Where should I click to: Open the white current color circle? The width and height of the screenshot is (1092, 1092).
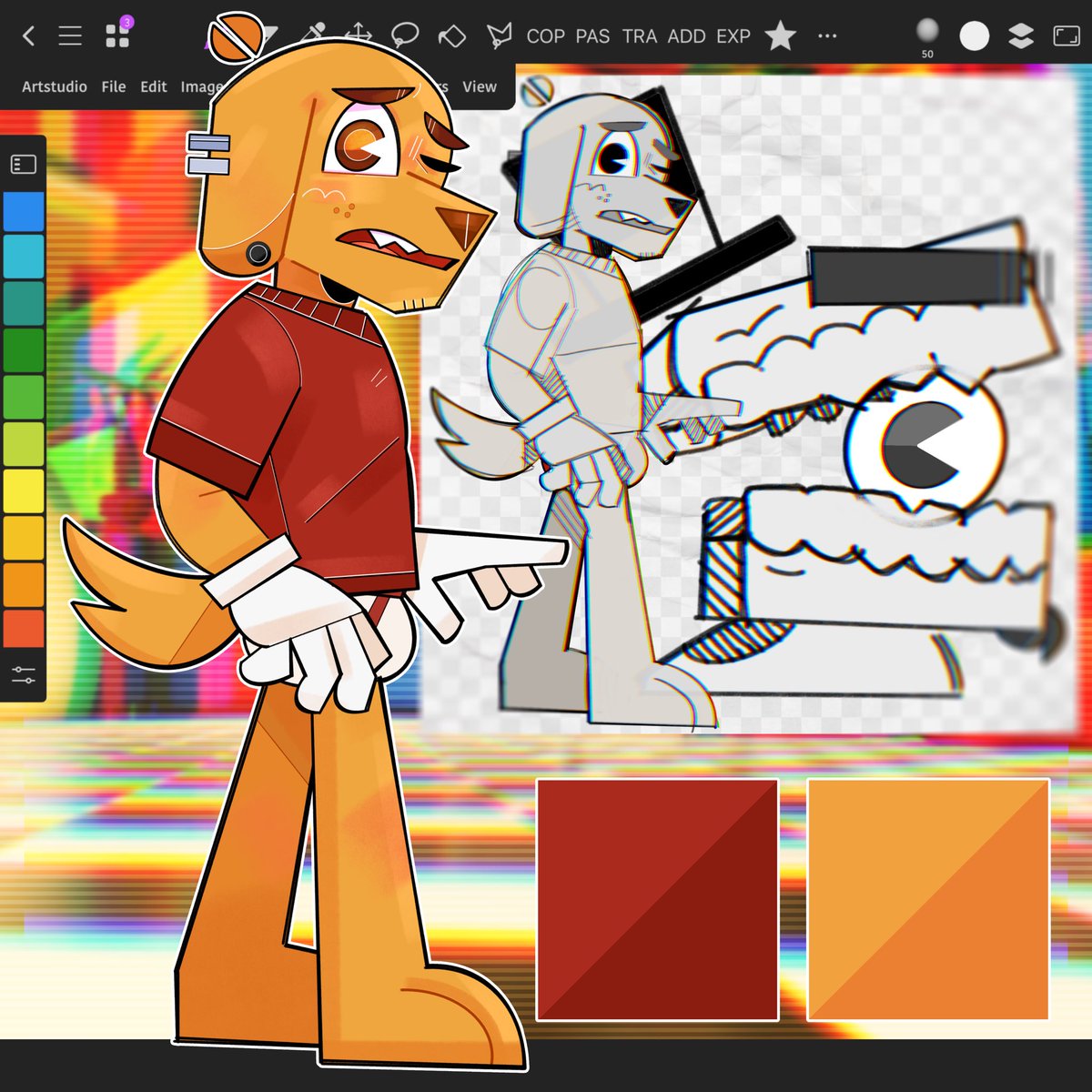[x=975, y=36]
